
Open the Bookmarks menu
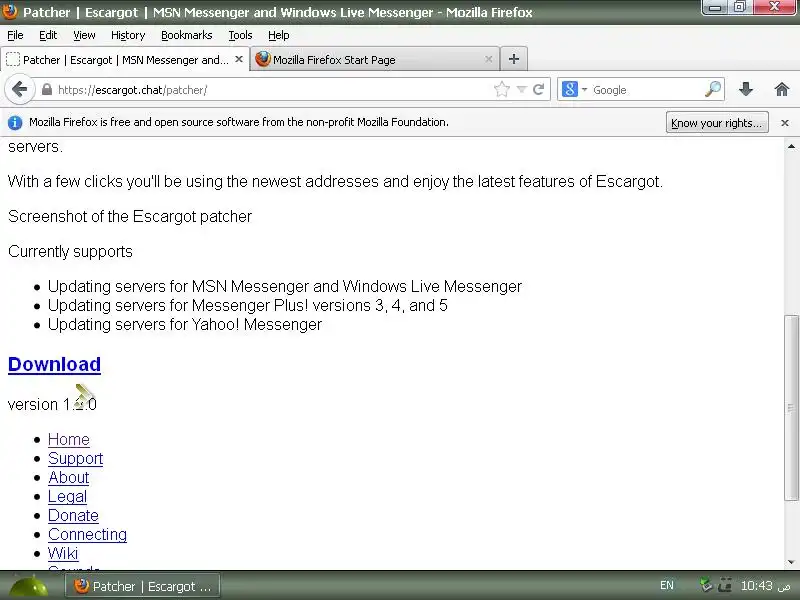click(187, 35)
